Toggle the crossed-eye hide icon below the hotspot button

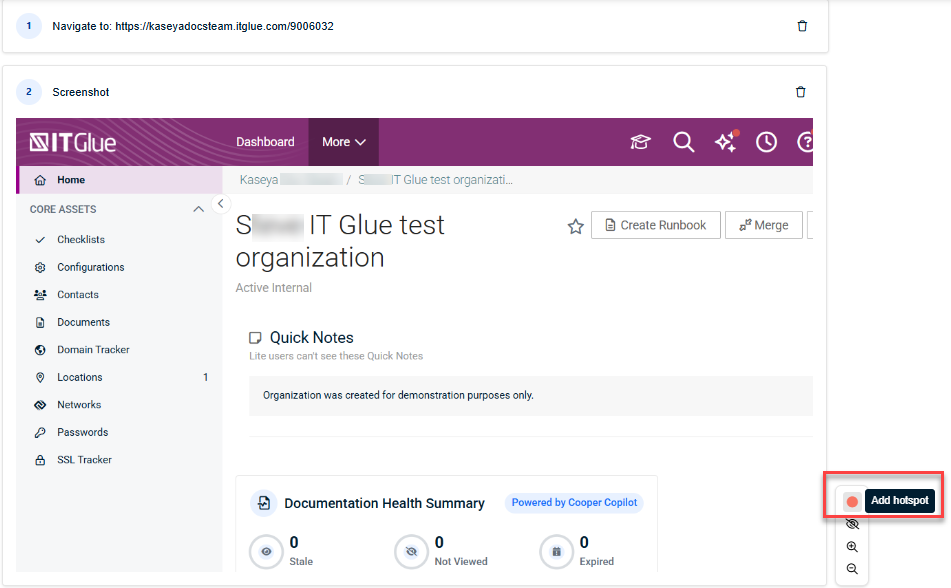[x=852, y=524]
